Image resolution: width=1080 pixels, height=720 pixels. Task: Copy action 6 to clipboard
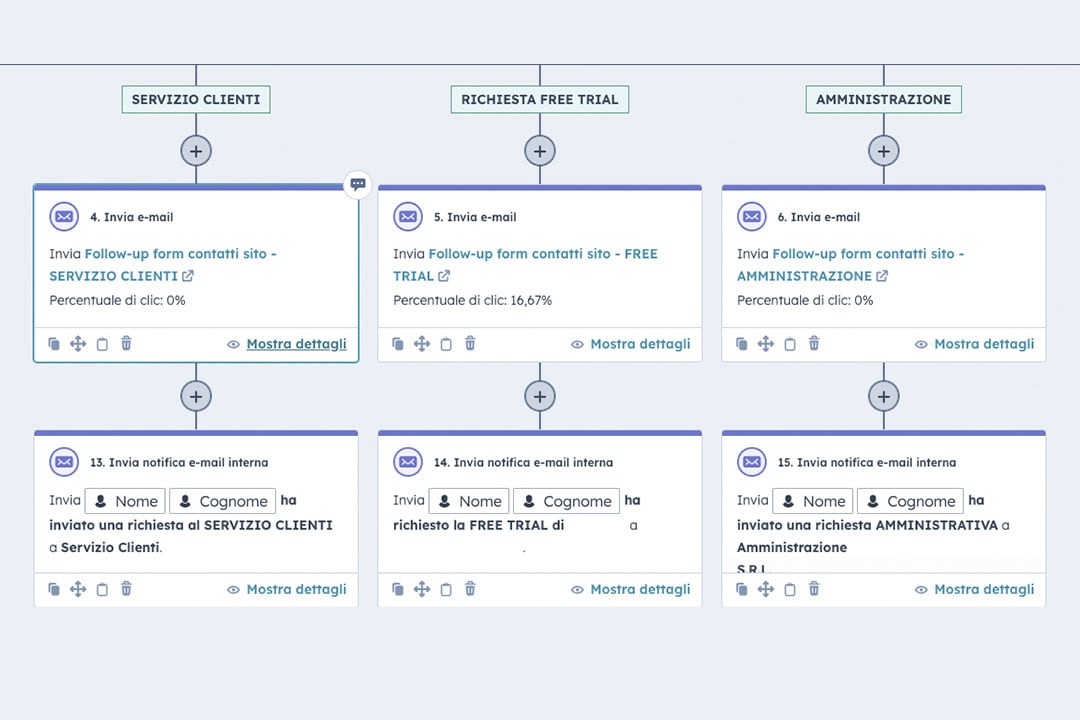click(789, 344)
